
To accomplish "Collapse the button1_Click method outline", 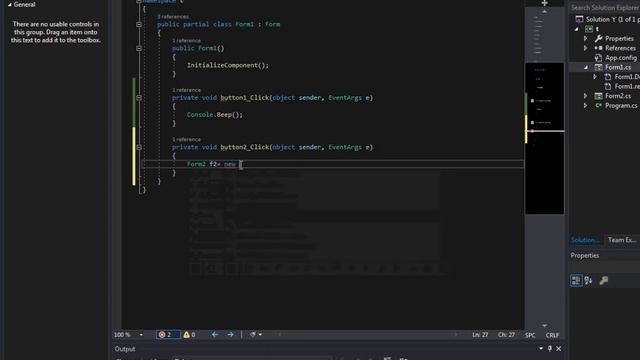I will [x=139, y=98].
